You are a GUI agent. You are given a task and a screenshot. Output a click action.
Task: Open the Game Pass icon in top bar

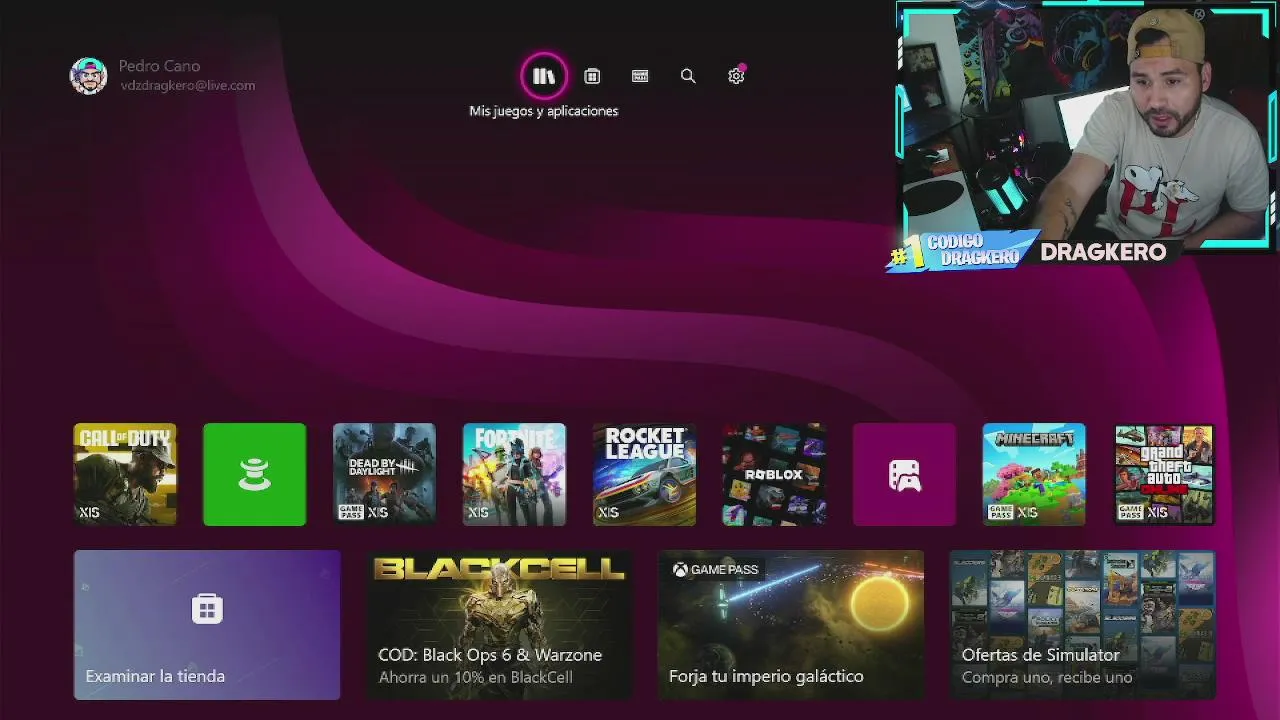640,76
